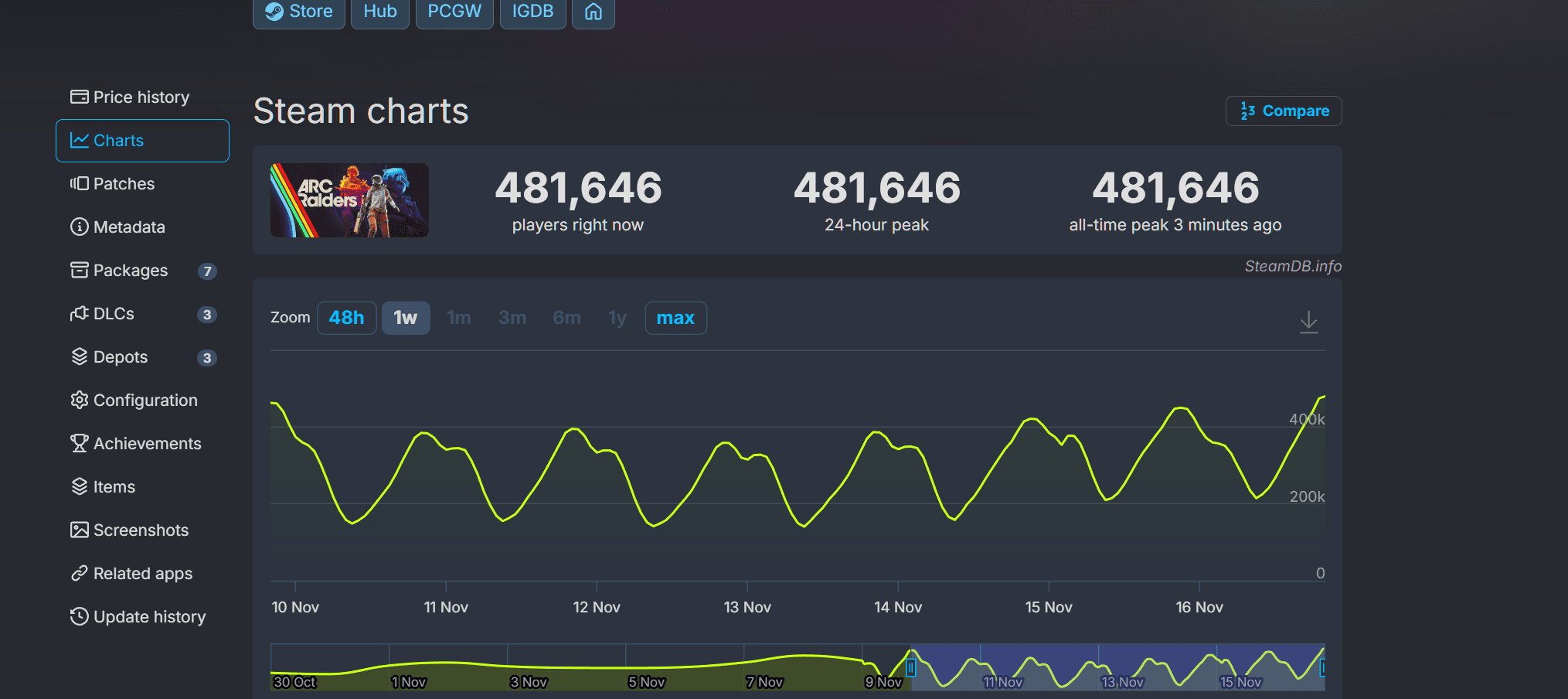Image resolution: width=1568 pixels, height=699 pixels.
Task: Open DLCs section in sidebar
Action: (x=142, y=314)
